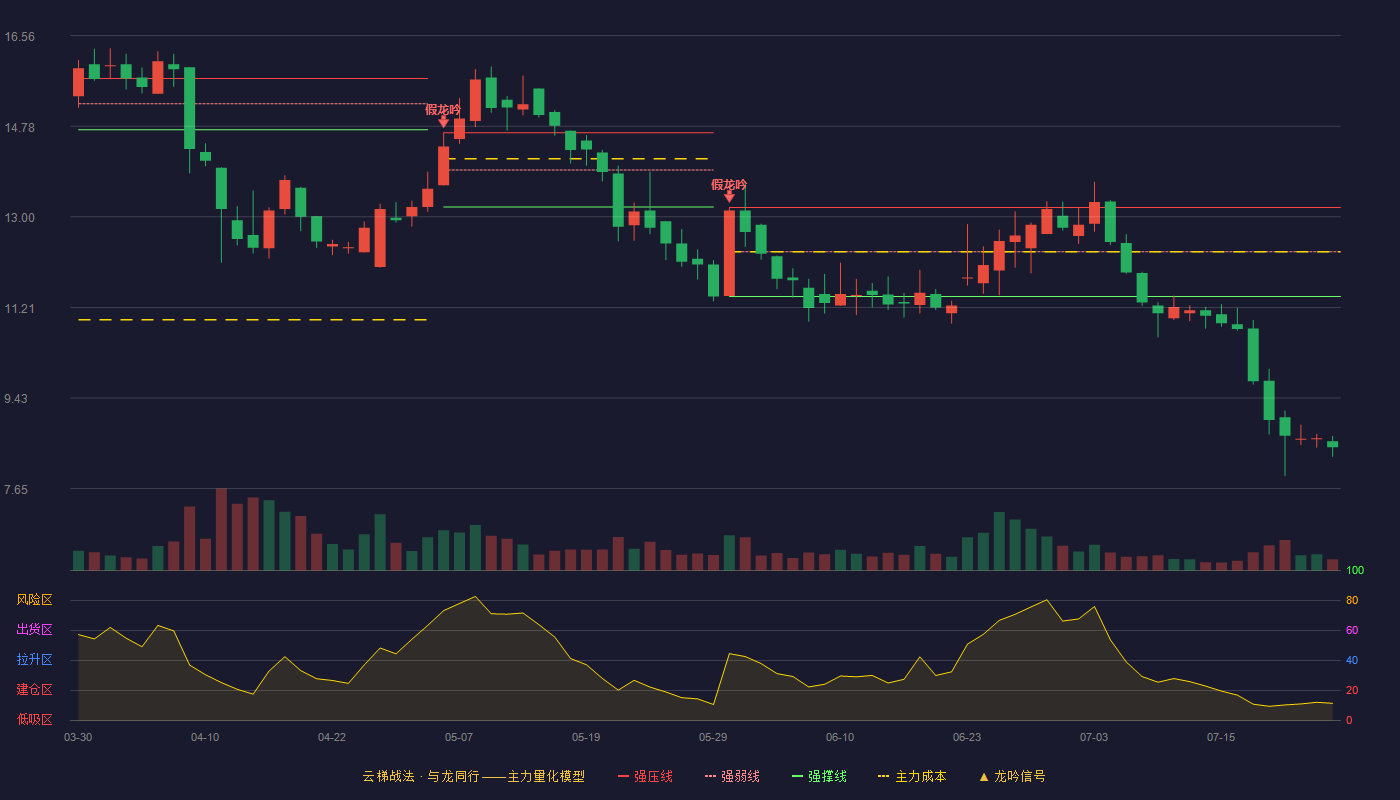1400x800 pixels.
Task: Toggle the 强撑线 legend entry
Action: (x=819, y=776)
